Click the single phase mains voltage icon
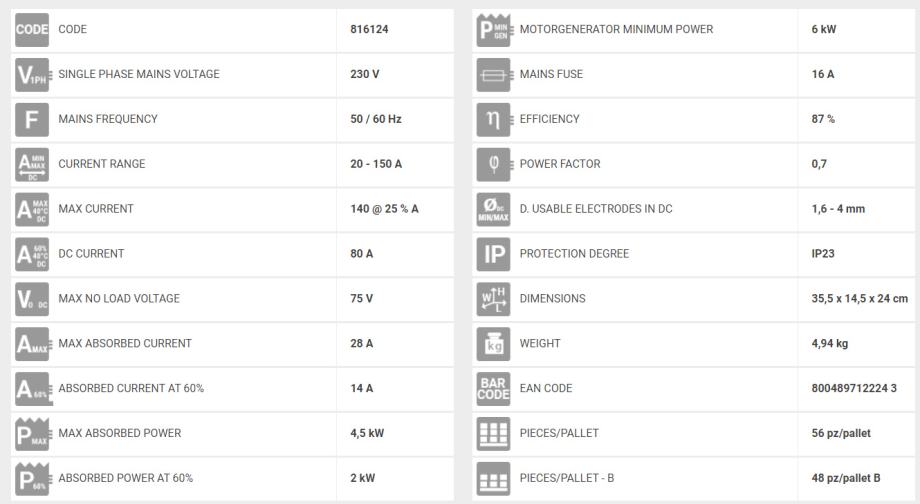 click(32, 74)
